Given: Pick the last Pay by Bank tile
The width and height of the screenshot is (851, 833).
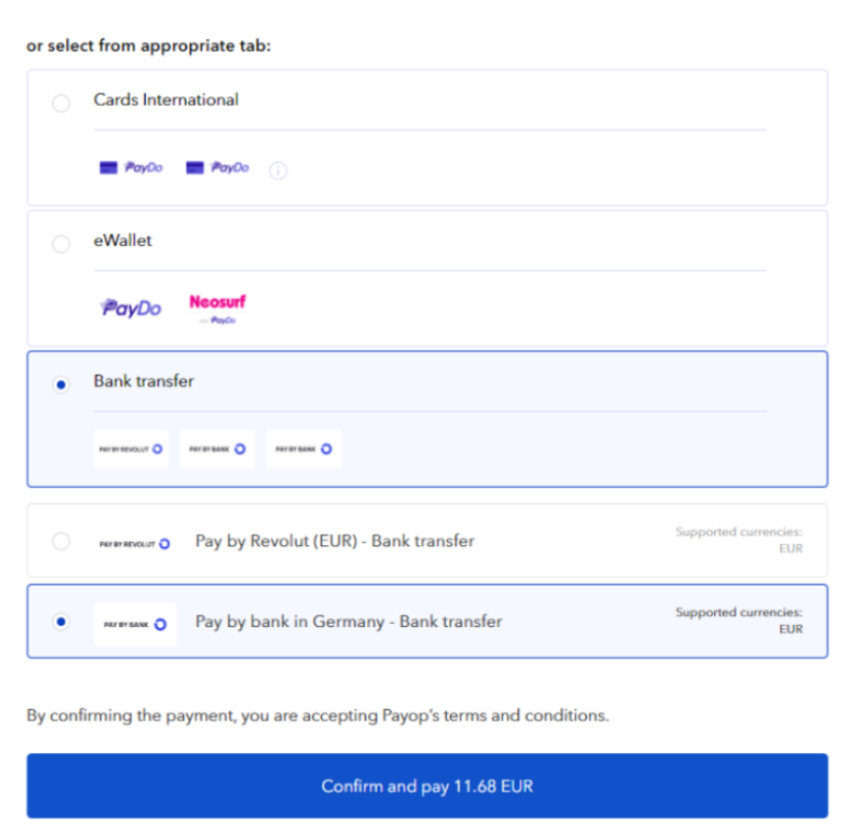Looking at the screenshot, I should [304, 449].
